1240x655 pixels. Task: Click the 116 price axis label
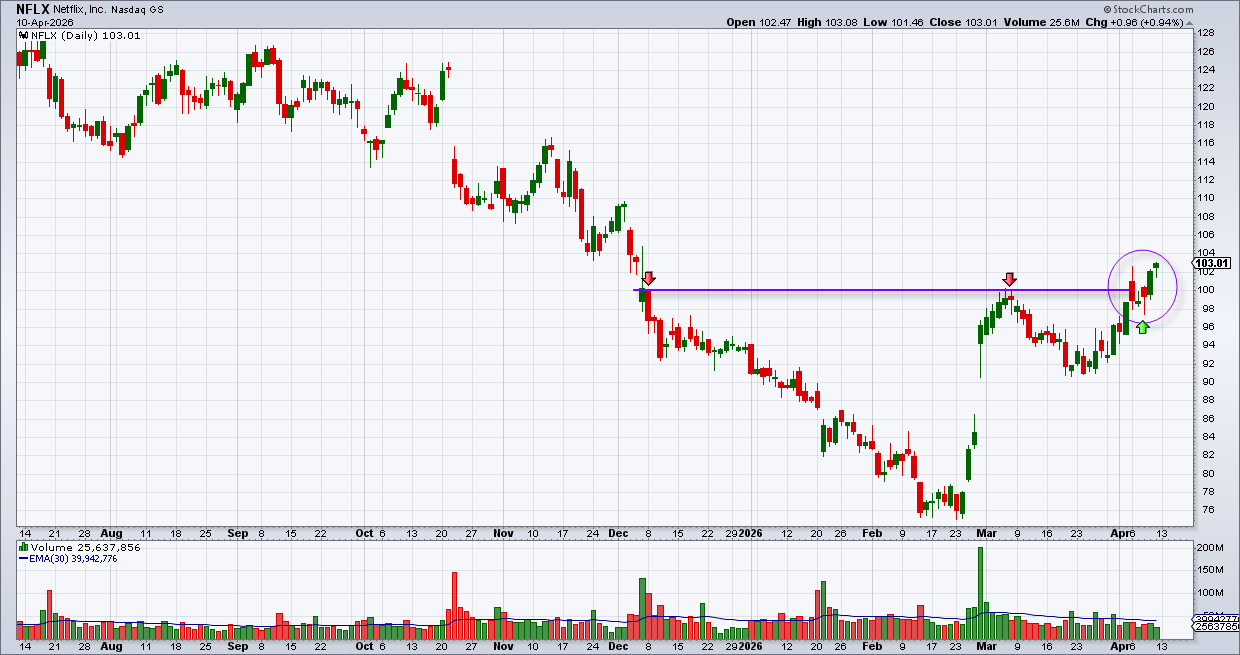[x=1206, y=143]
